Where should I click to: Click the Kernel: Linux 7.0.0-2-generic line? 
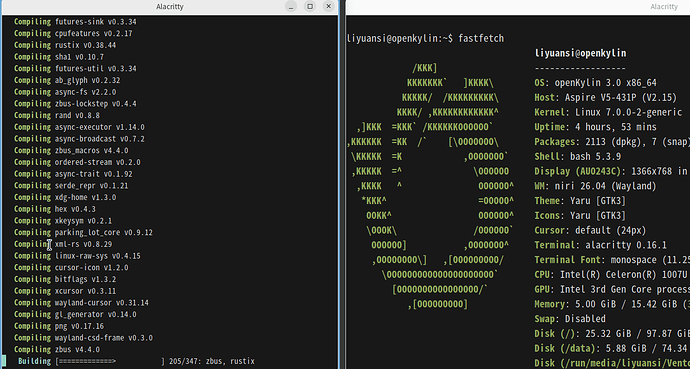click(608, 112)
